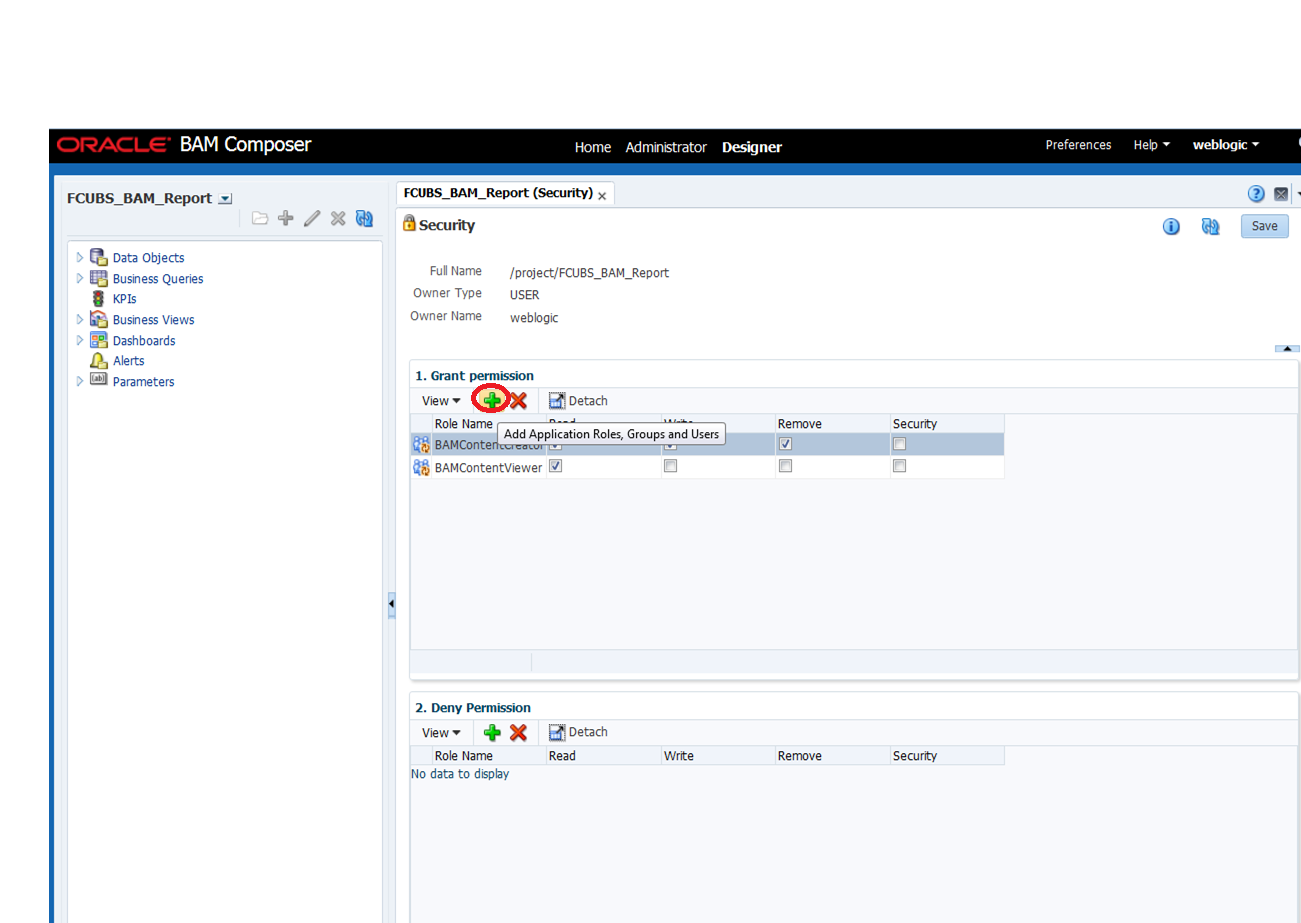
Task: Select the BAMContentViewer role name
Action: click(488, 467)
